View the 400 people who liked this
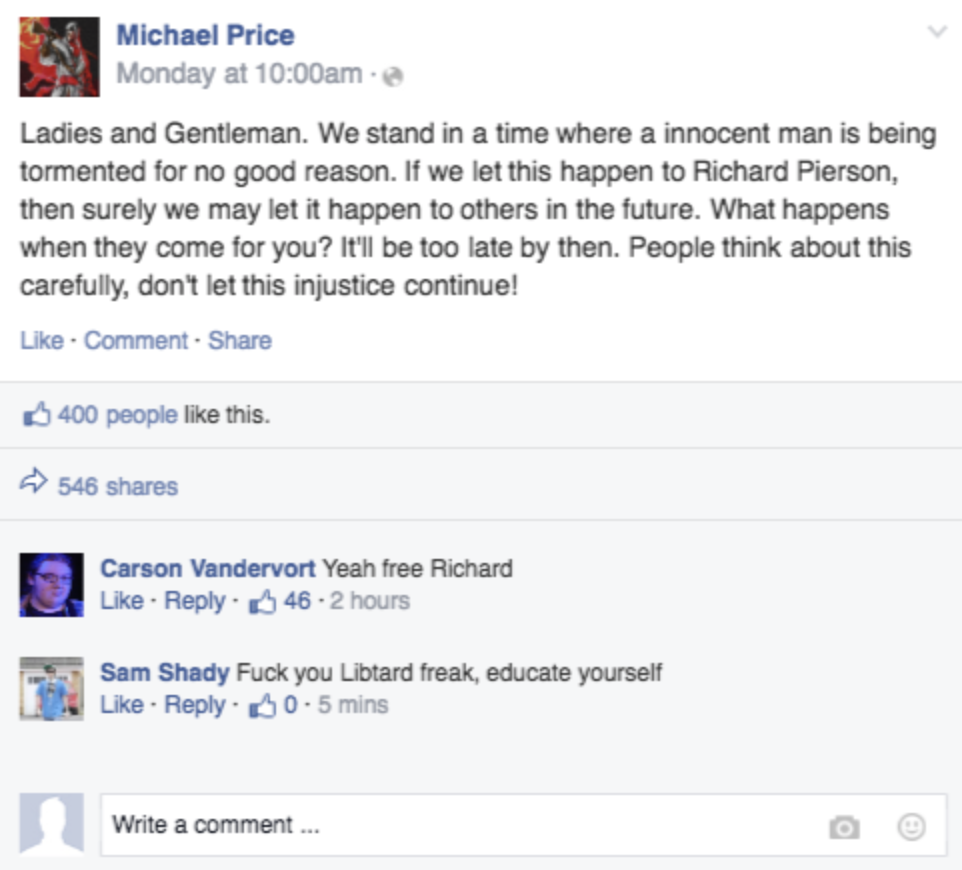Image resolution: width=962 pixels, height=870 pixels. click(118, 415)
